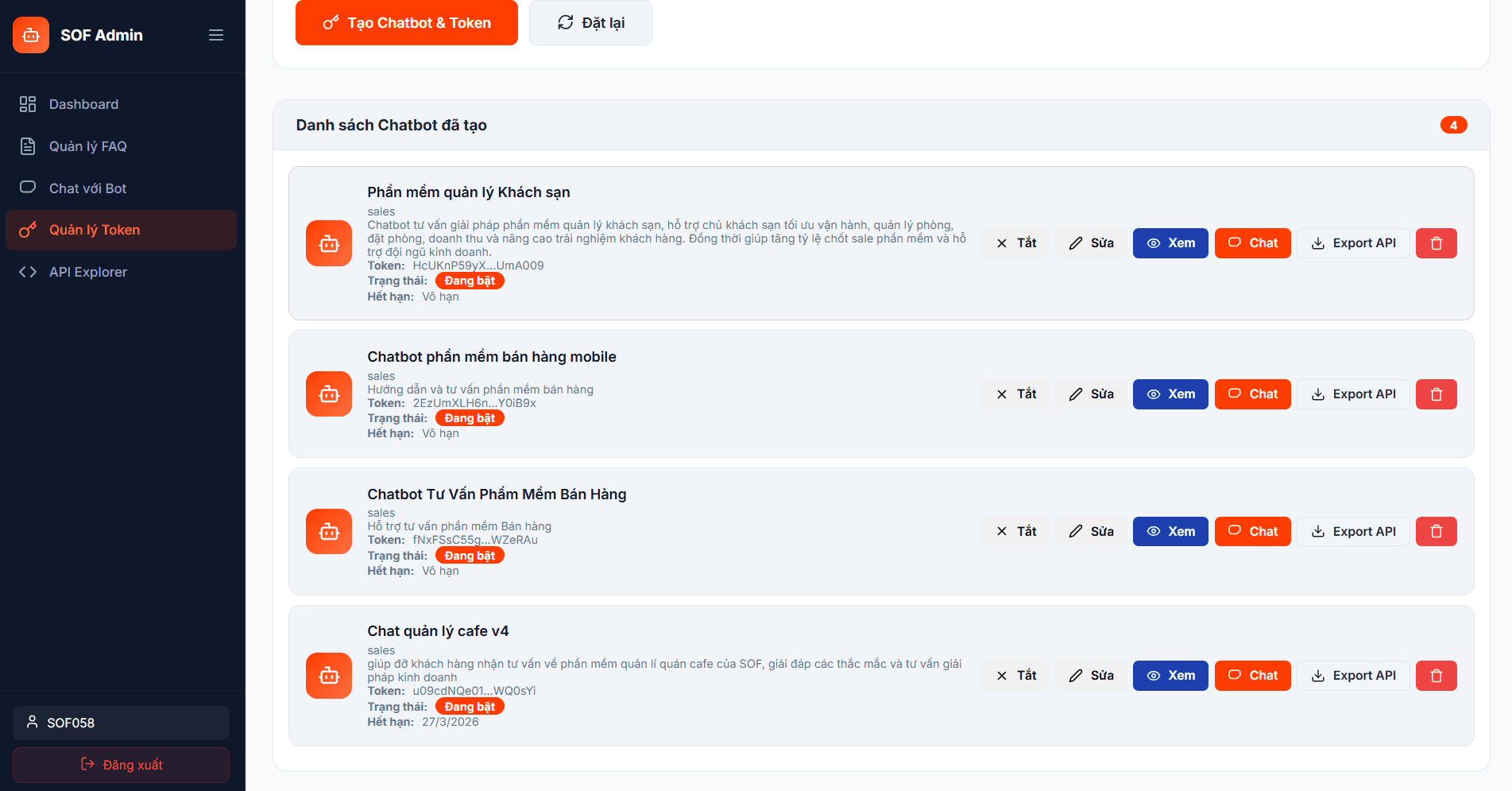This screenshot has width=1512, height=791.
Task: Open the Quản lý Token sidebar section
Action: (x=94, y=229)
